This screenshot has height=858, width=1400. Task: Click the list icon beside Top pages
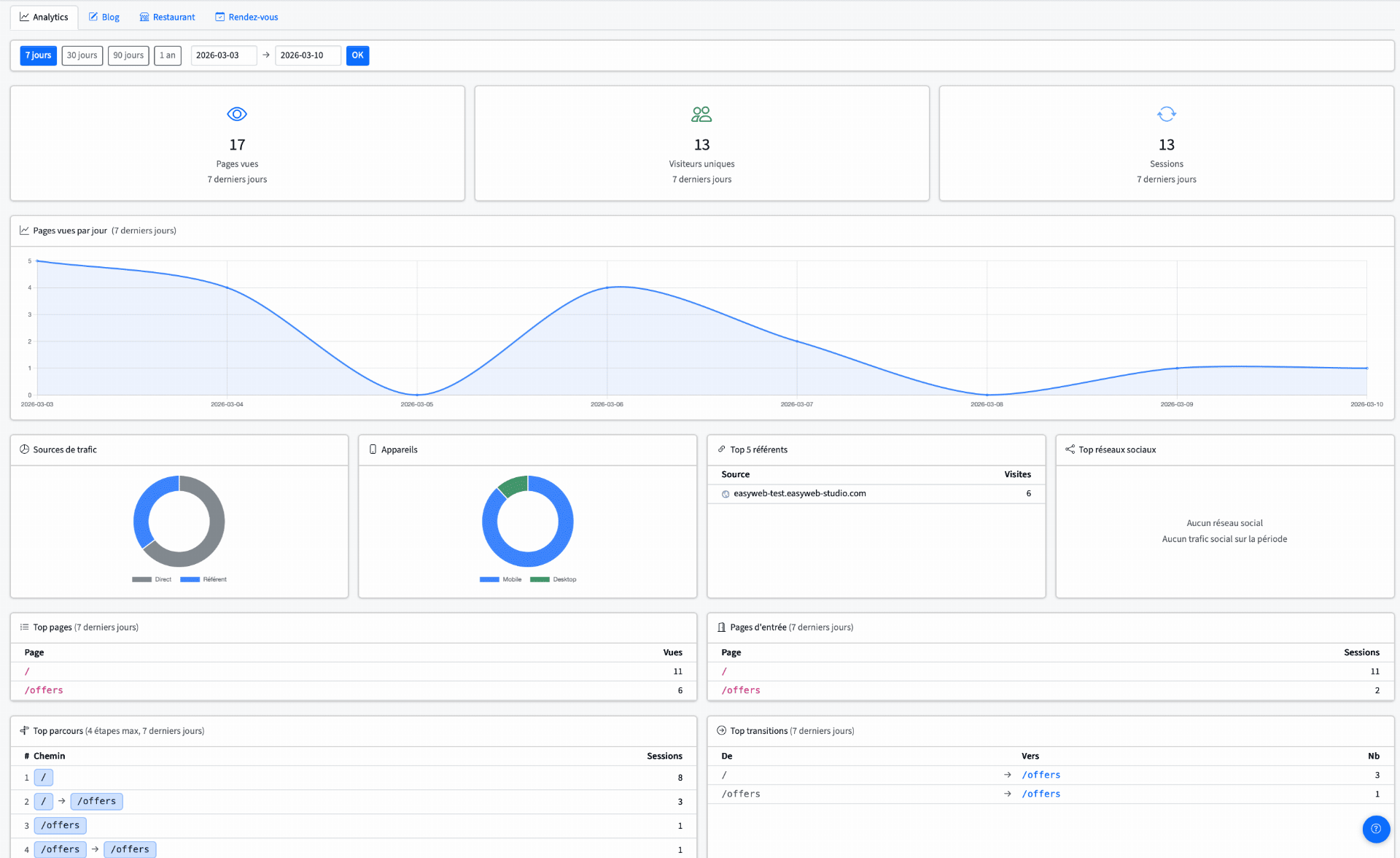pyautogui.click(x=24, y=627)
